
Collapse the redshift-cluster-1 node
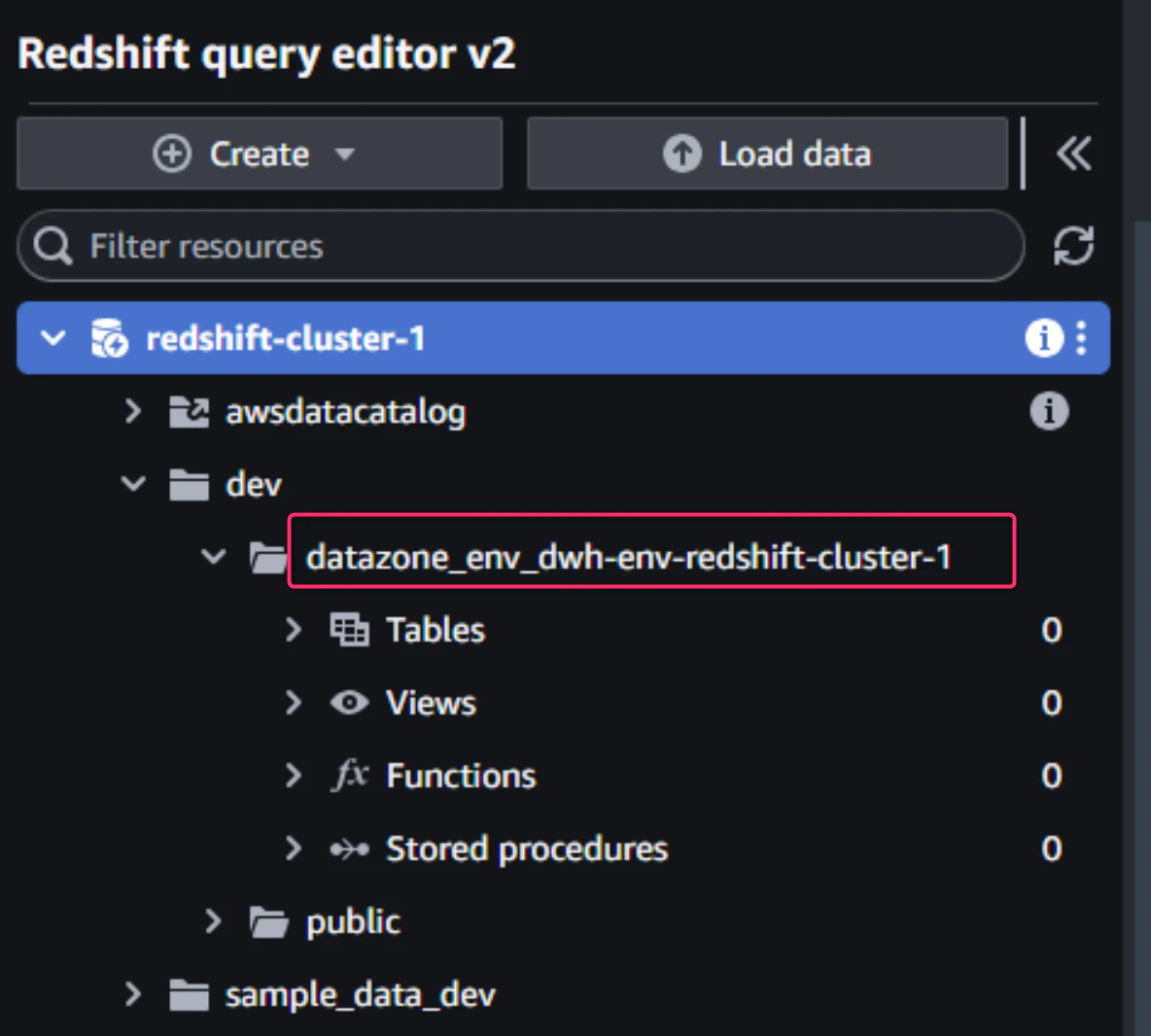click(52, 338)
